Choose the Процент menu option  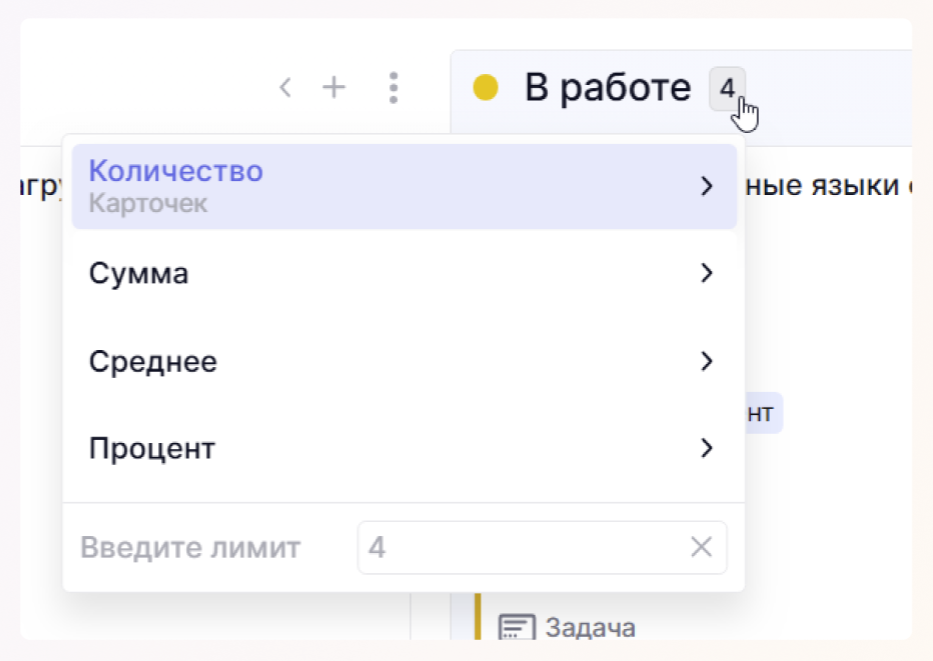point(152,448)
